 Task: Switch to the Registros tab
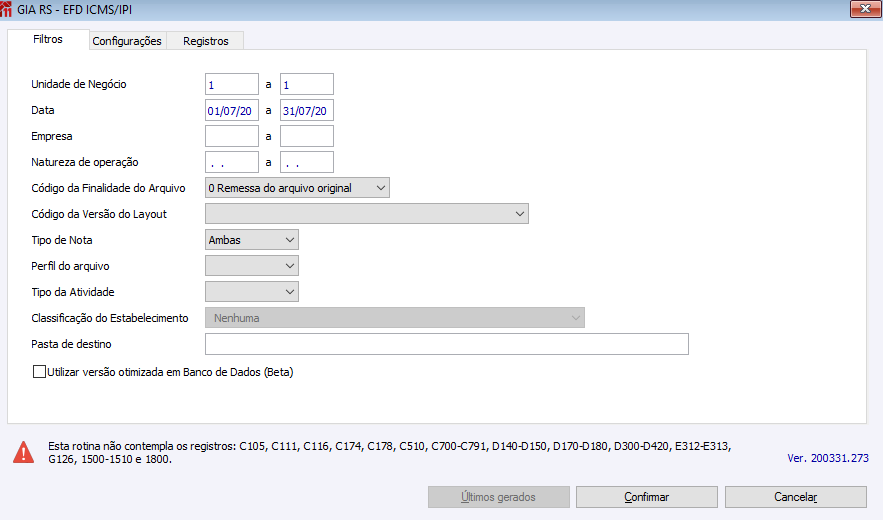[206, 41]
